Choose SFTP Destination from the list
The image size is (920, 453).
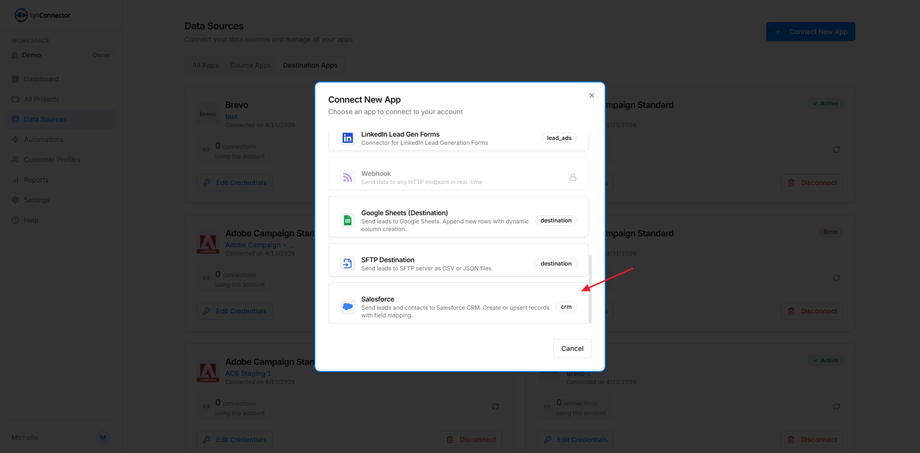point(458,260)
